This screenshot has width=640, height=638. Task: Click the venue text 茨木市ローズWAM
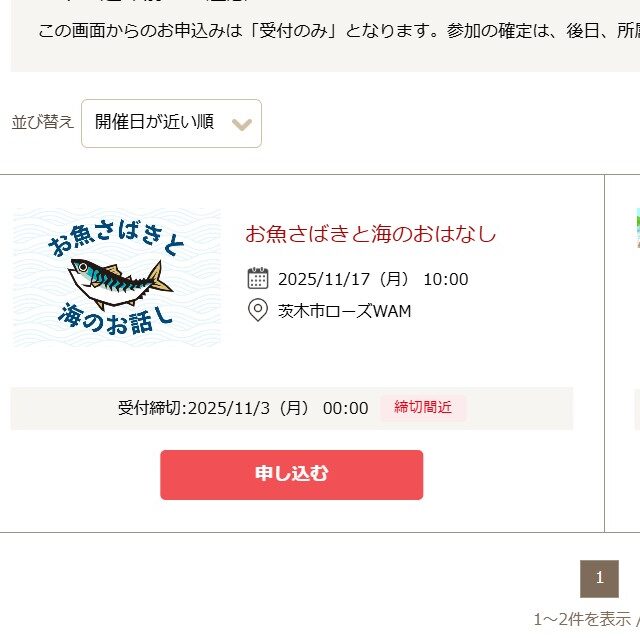coord(344,311)
